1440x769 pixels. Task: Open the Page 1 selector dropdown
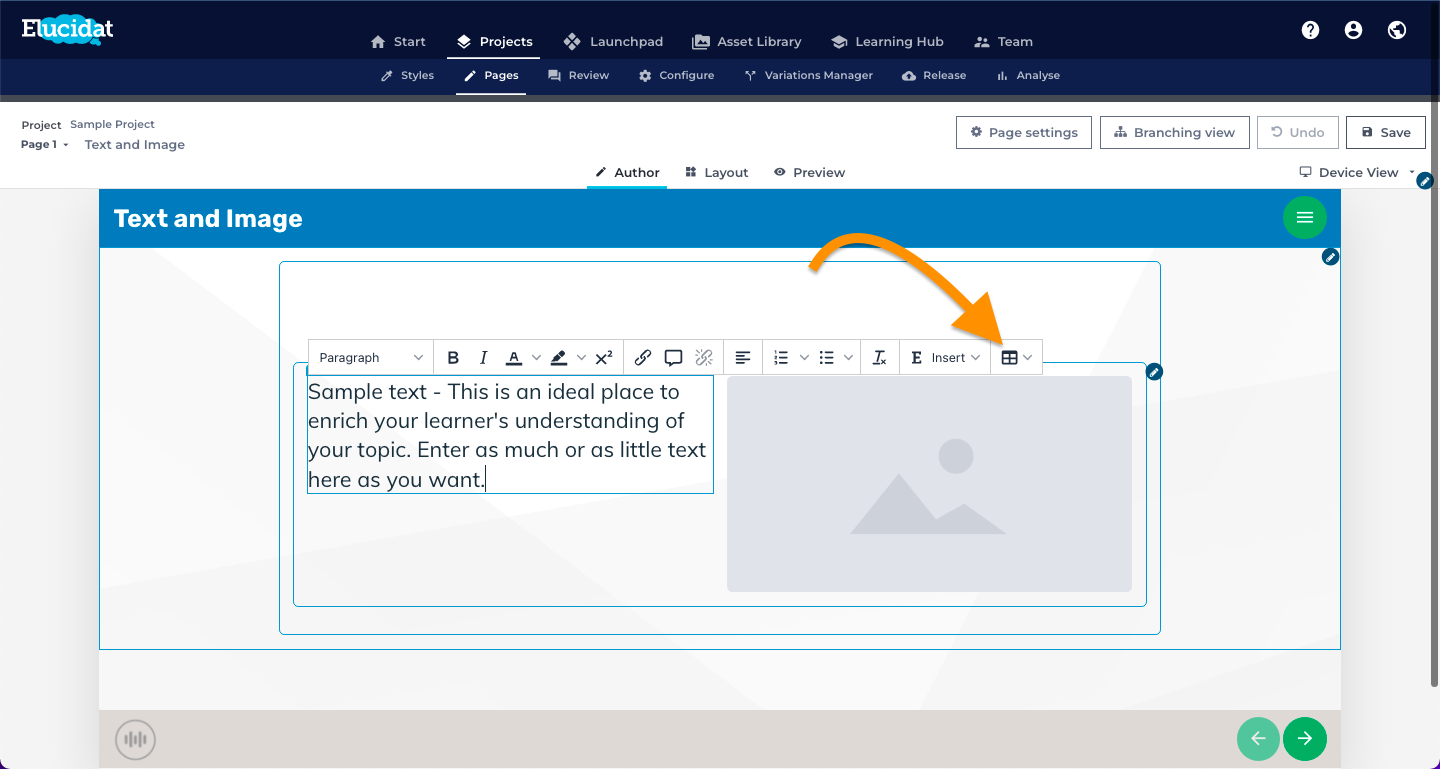pos(45,144)
